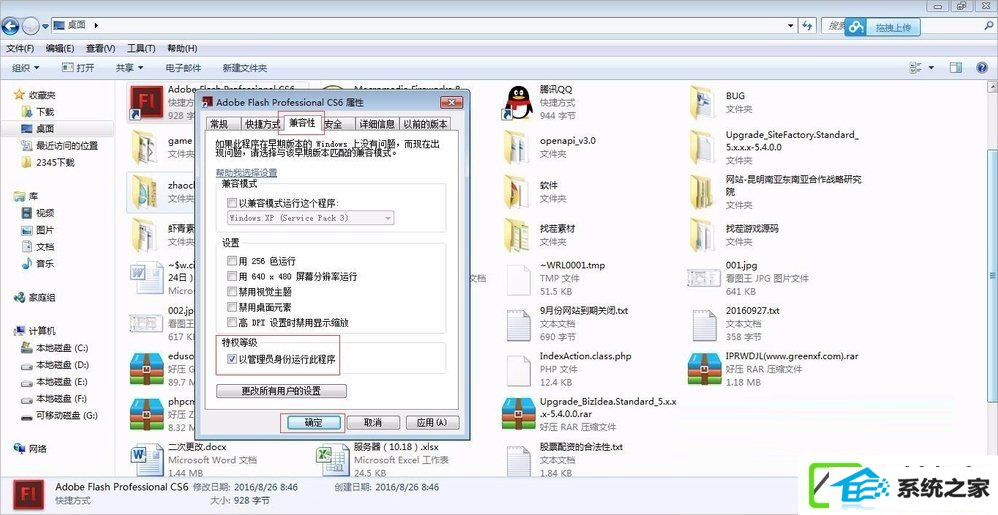Open the help question mark icon

[980, 67]
